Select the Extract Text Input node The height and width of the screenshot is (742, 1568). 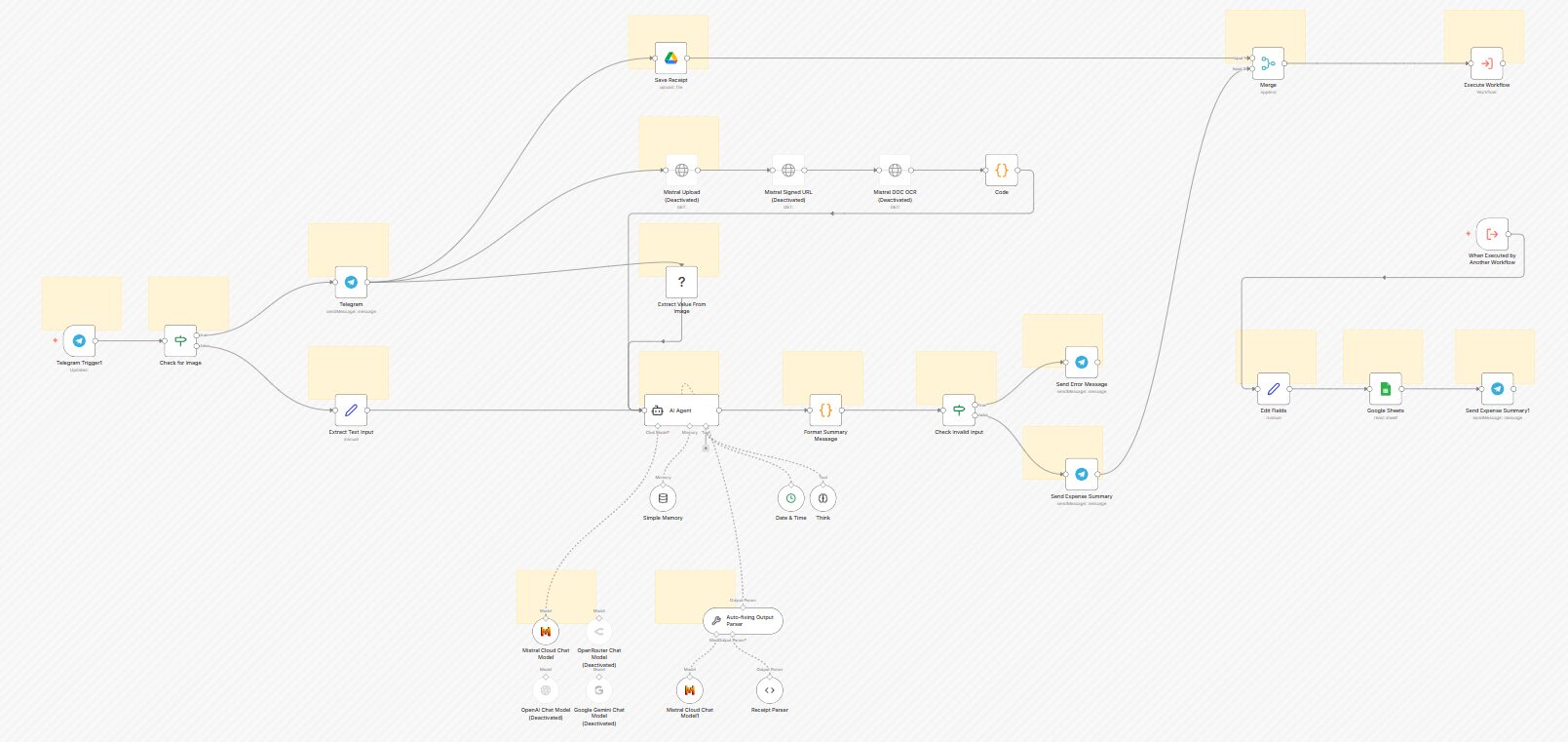[351, 410]
